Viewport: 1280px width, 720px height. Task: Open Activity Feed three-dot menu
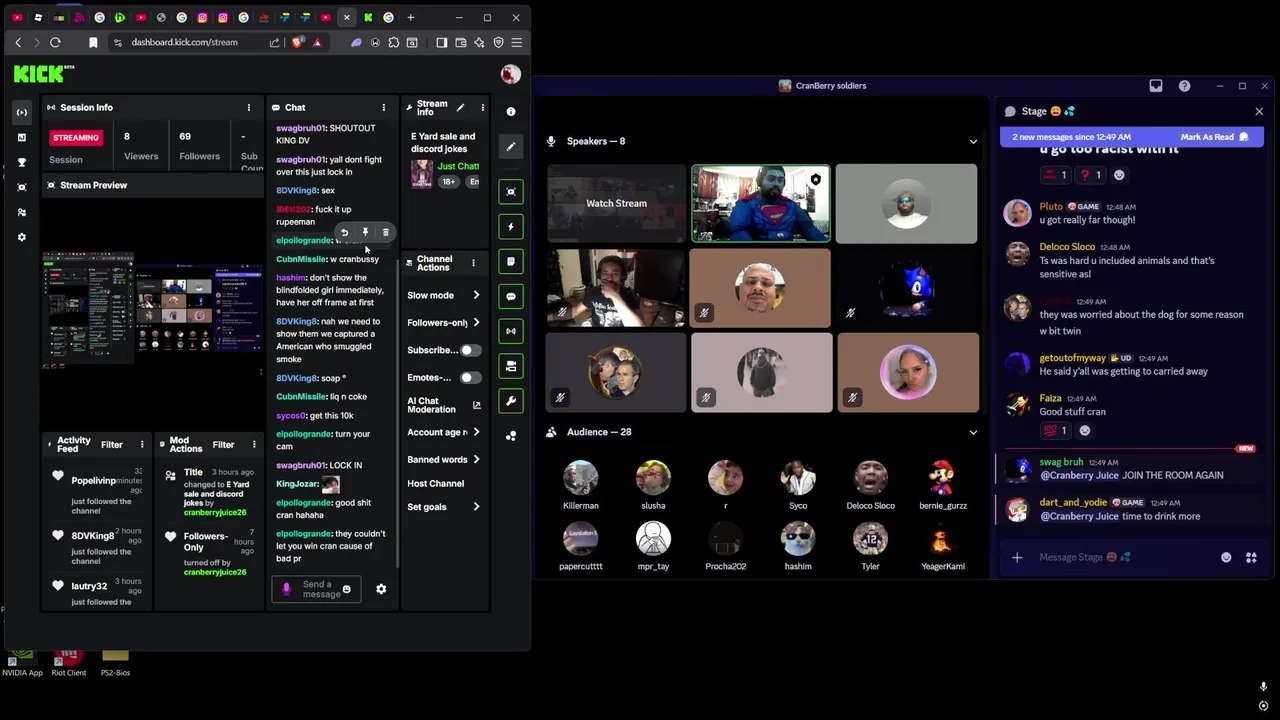click(142, 445)
